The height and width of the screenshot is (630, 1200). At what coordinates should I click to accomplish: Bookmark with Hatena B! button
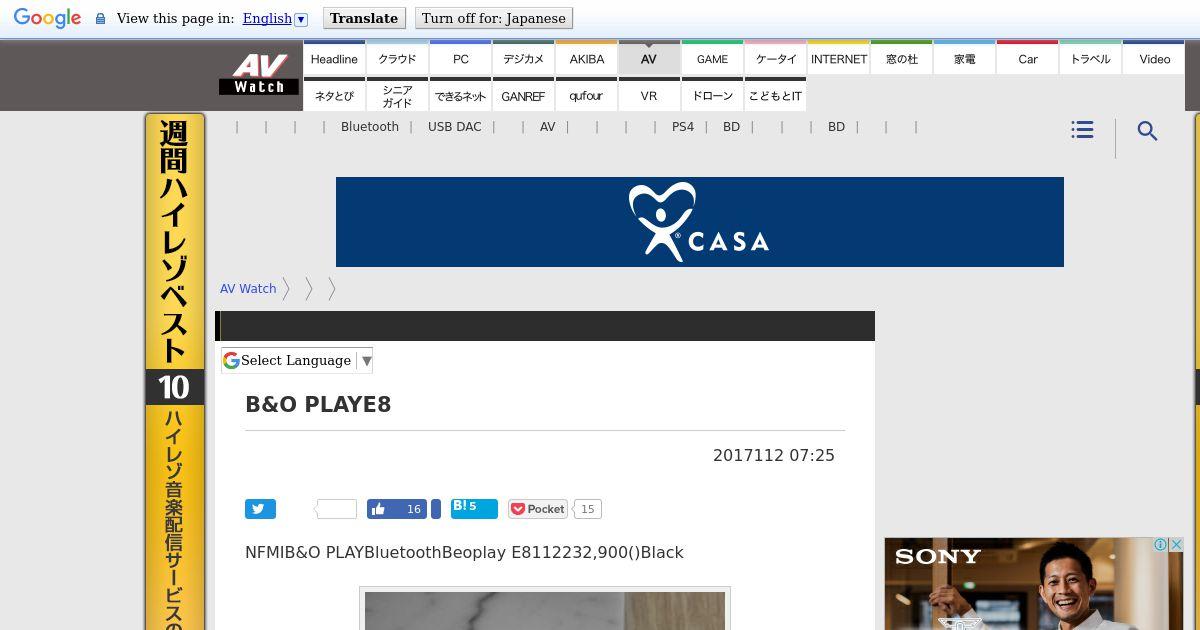[x=474, y=508]
